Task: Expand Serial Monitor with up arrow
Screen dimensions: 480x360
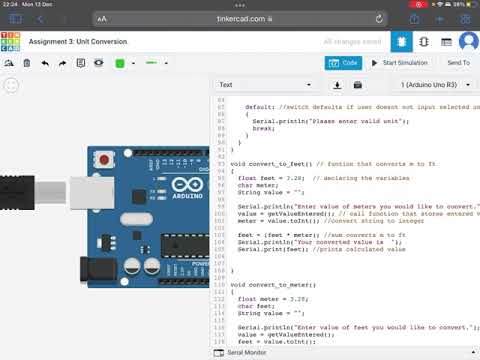Action: pos(473,352)
